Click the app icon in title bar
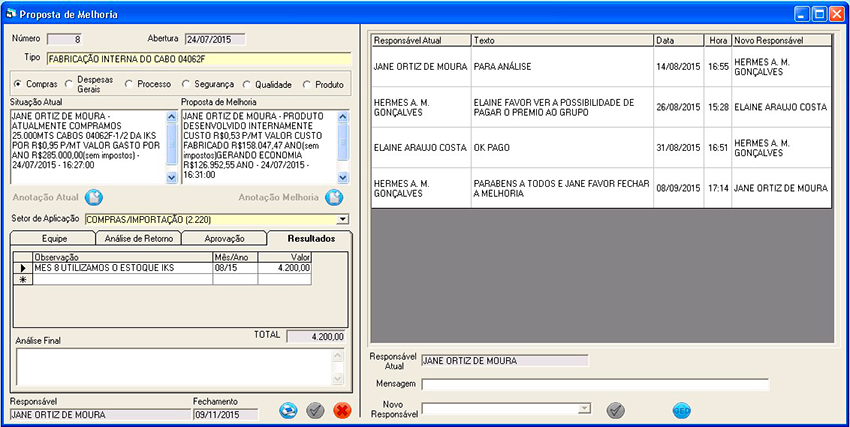Screen dimensions: 850x427 pyautogui.click(x=10, y=14)
